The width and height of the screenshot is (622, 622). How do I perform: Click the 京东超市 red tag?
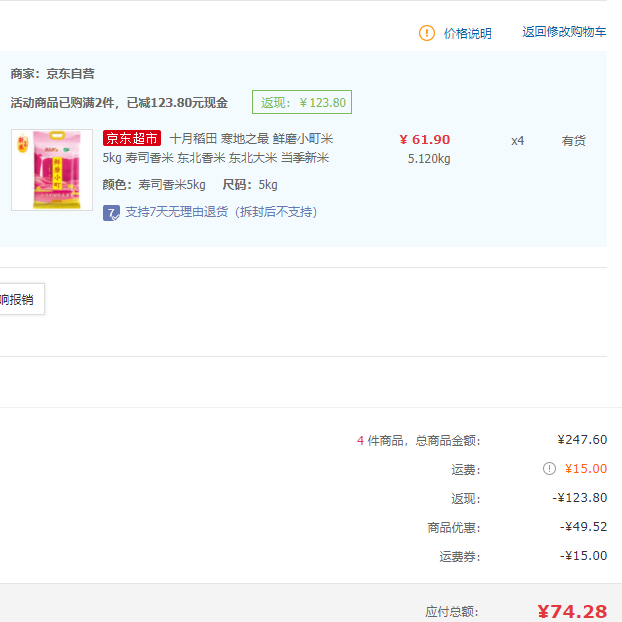click(x=132, y=138)
